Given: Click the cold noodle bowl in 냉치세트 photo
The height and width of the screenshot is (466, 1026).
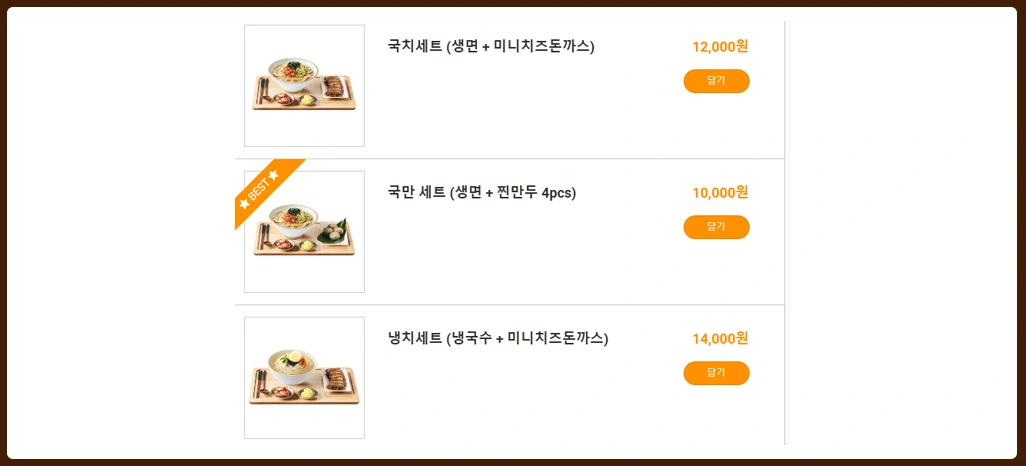Looking at the screenshot, I should pyautogui.click(x=291, y=363).
